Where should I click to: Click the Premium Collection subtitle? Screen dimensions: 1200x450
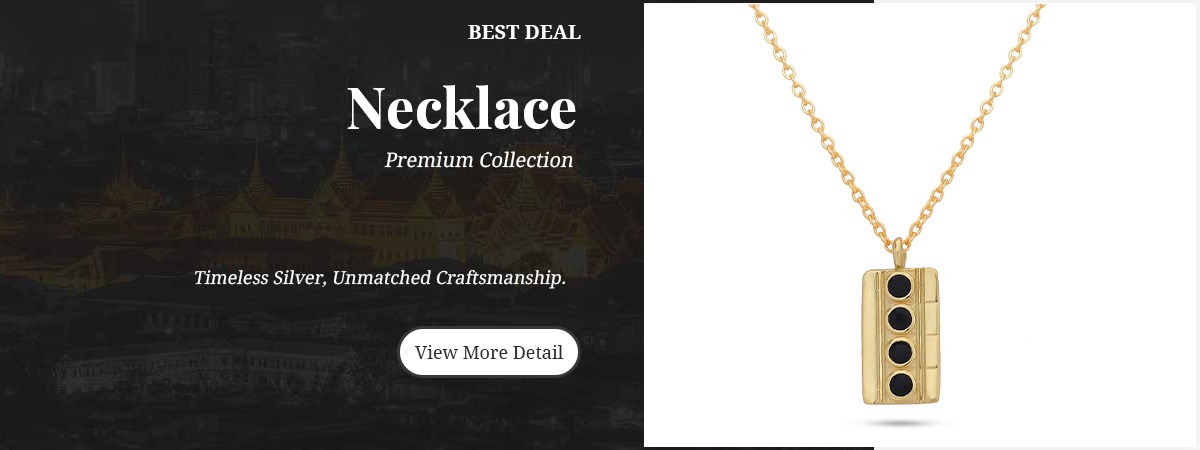[479, 160]
